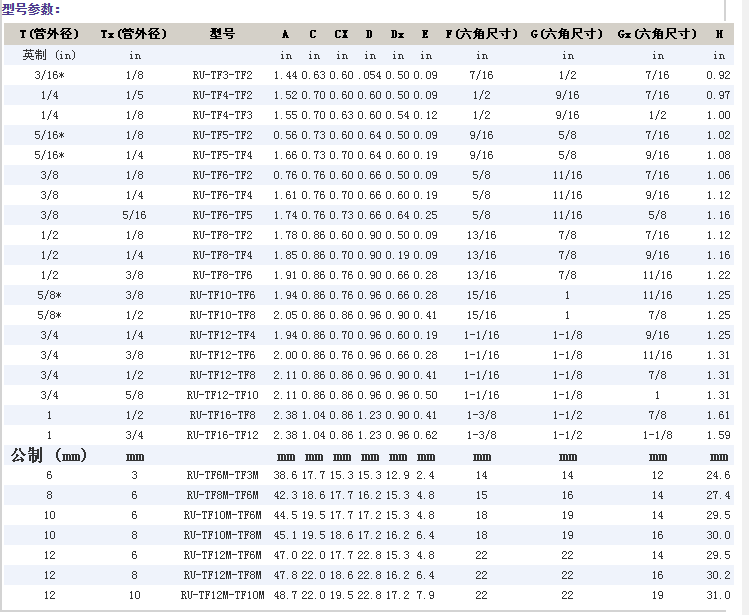Click model cell RU-TF16-TF12
Image resolution: width=749 pixels, height=615 pixels.
pyautogui.click(x=222, y=436)
